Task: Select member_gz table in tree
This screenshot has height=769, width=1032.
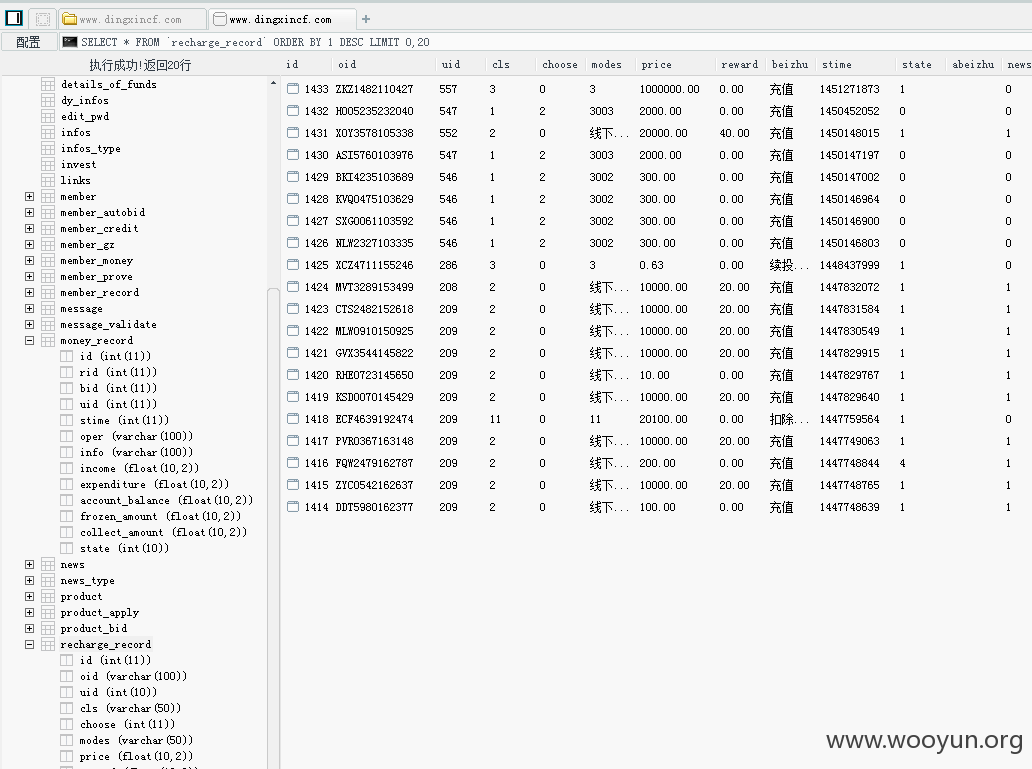Action: [x=88, y=244]
